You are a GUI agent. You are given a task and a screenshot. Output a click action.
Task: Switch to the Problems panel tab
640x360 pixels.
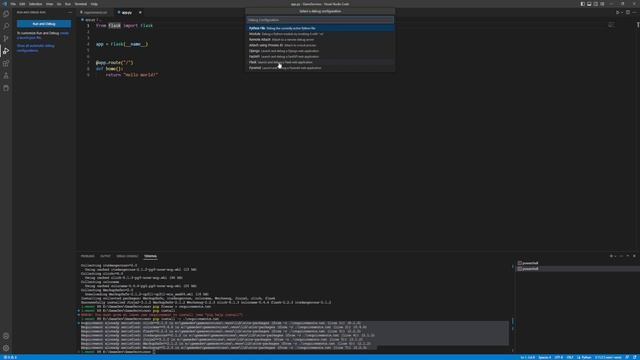pyautogui.click(x=87, y=256)
